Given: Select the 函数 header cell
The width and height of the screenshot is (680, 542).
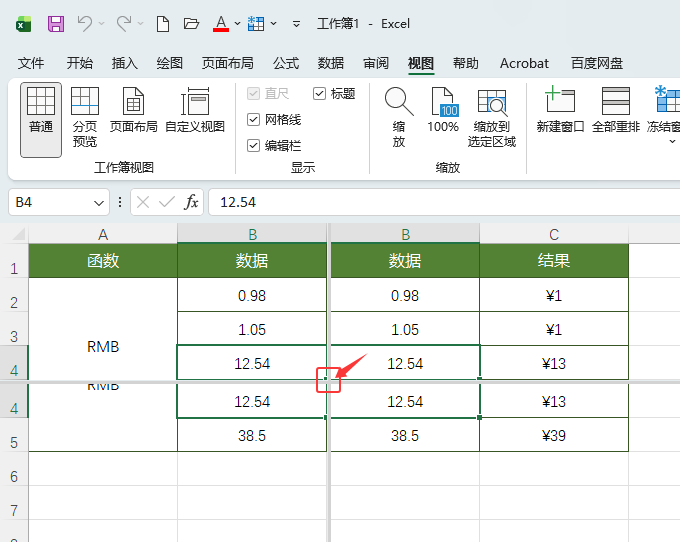Looking at the screenshot, I should tap(103, 261).
